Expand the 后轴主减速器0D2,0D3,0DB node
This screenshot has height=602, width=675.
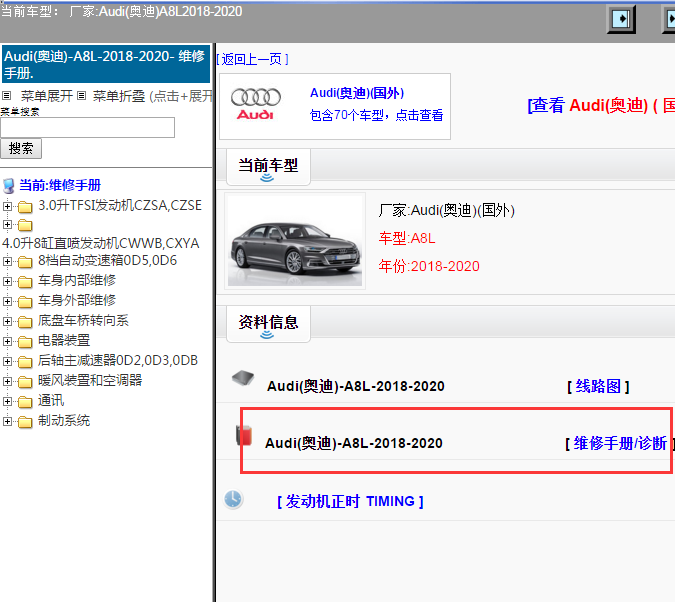tap(7, 361)
